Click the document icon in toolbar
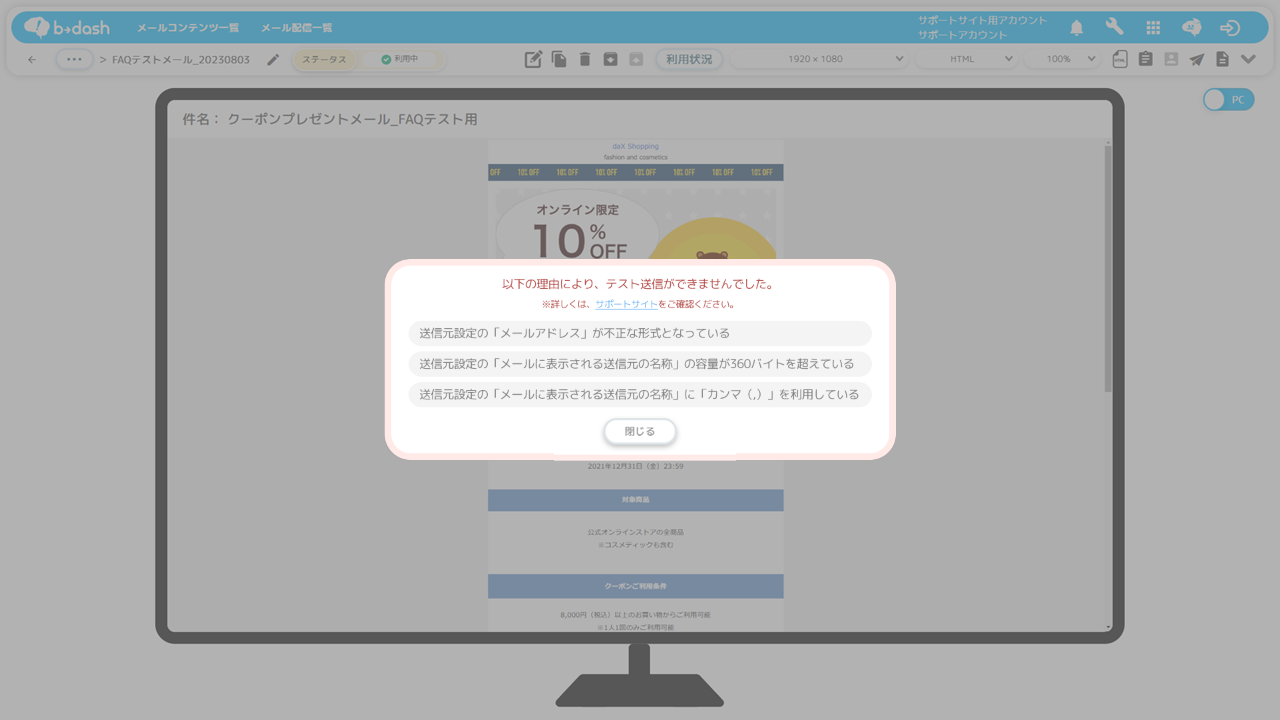This screenshot has width=1280, height=720. [1222, 59]
